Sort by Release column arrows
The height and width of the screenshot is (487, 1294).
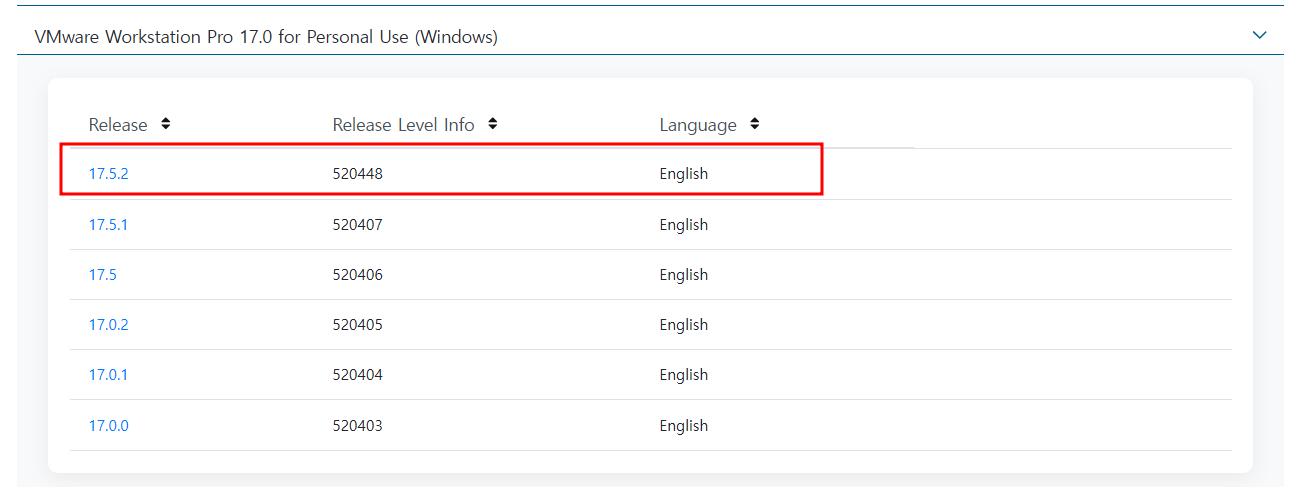click(166, 124)
